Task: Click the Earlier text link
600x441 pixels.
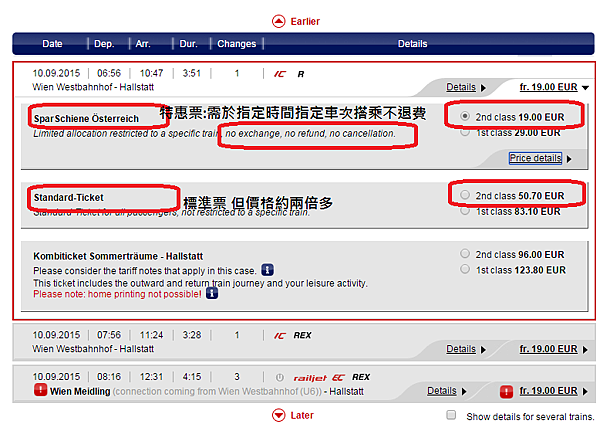Action: point(305,21)
